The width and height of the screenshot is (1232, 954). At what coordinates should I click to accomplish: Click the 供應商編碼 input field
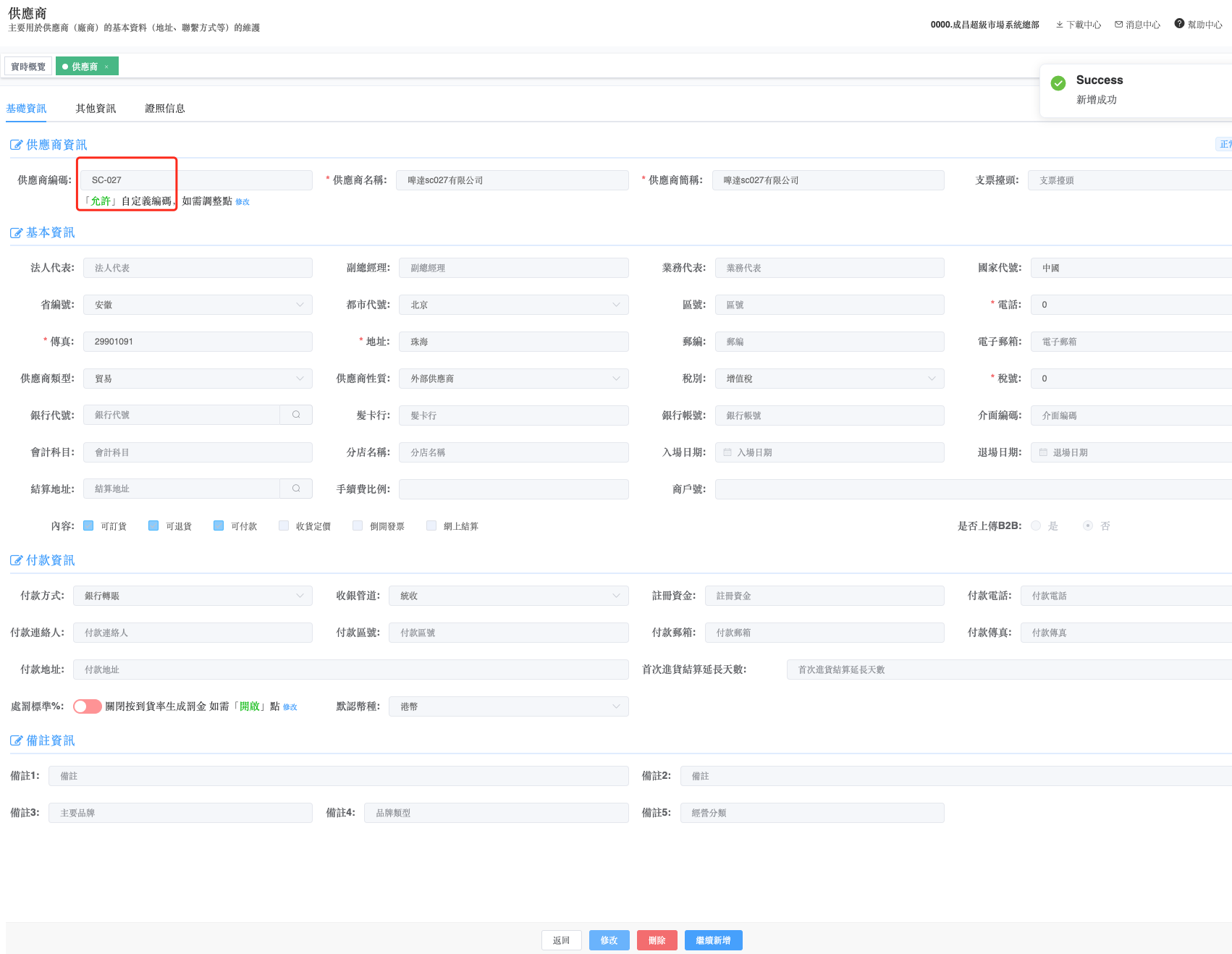tap(196, 180)
